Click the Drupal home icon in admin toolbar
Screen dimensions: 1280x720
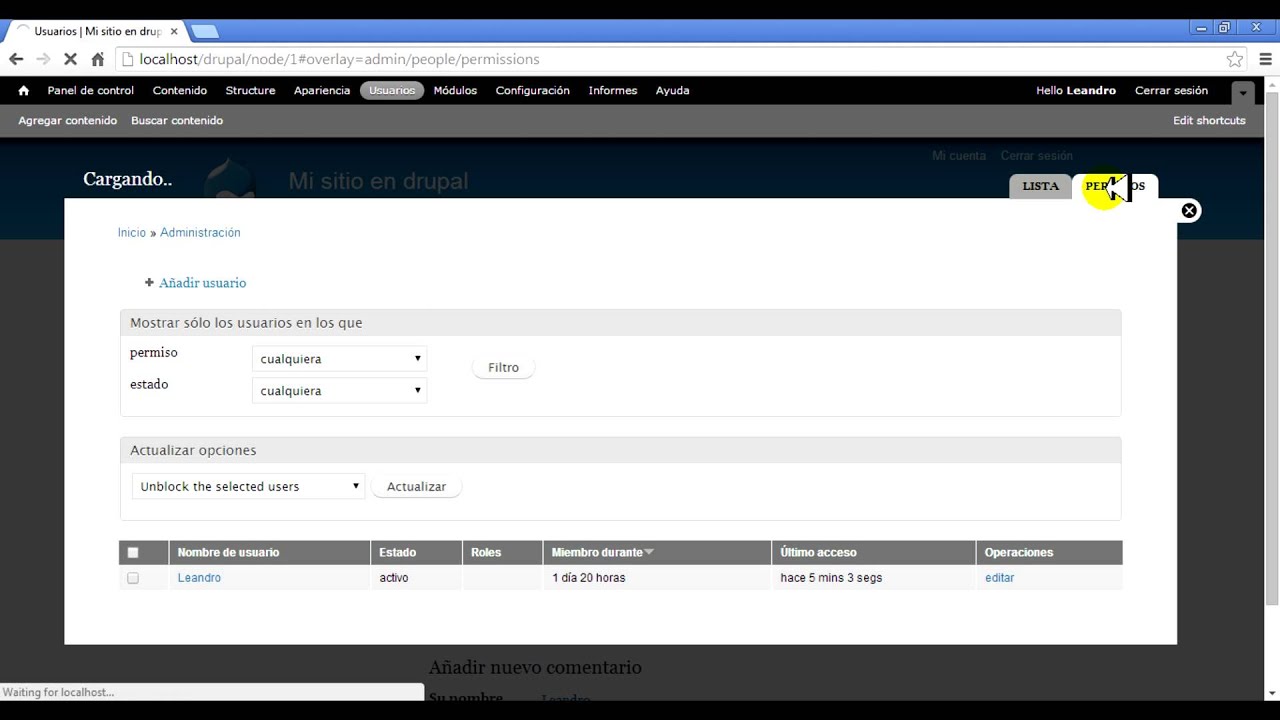point(23,90)
